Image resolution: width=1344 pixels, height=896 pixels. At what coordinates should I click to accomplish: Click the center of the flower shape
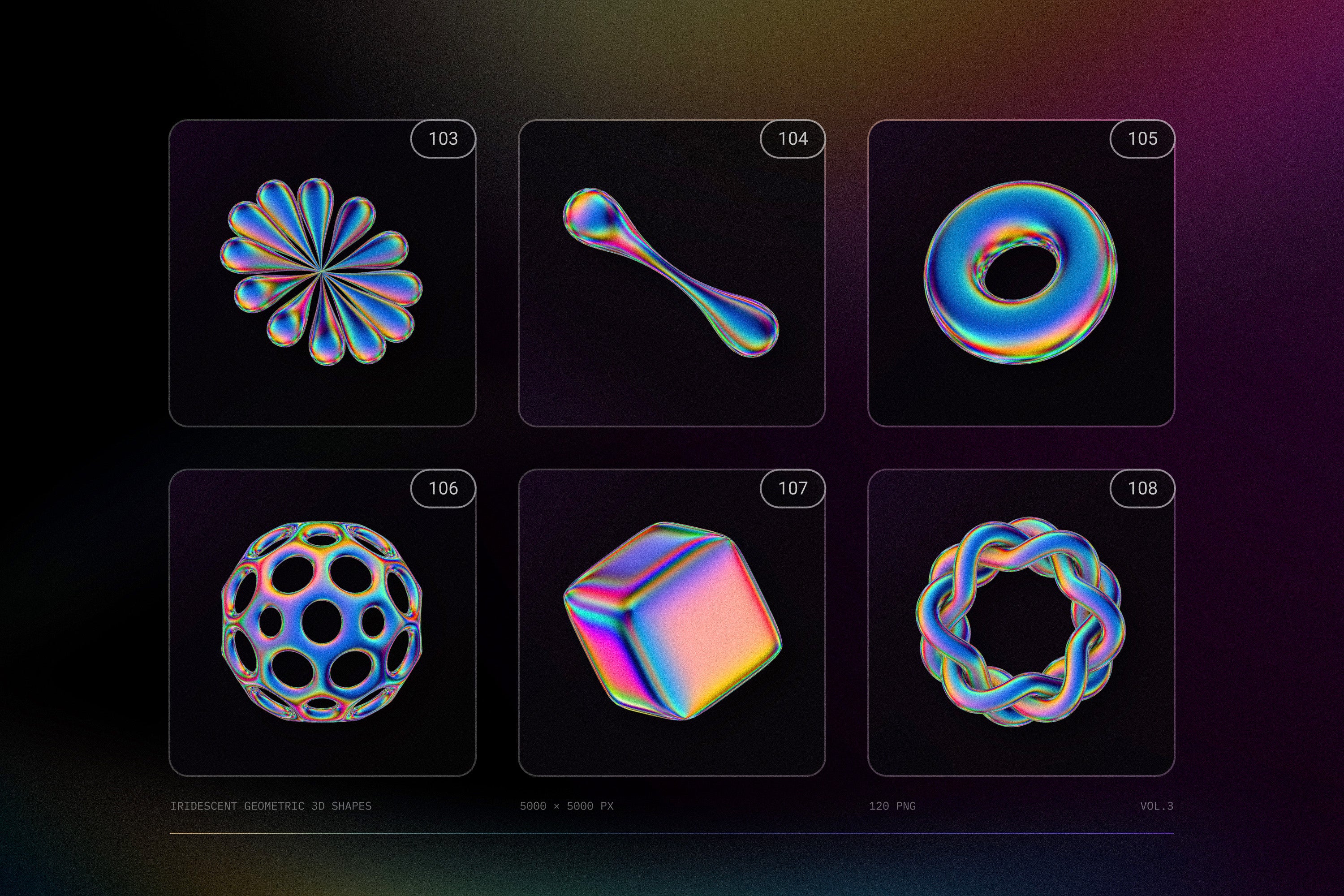tap(321, 271)
